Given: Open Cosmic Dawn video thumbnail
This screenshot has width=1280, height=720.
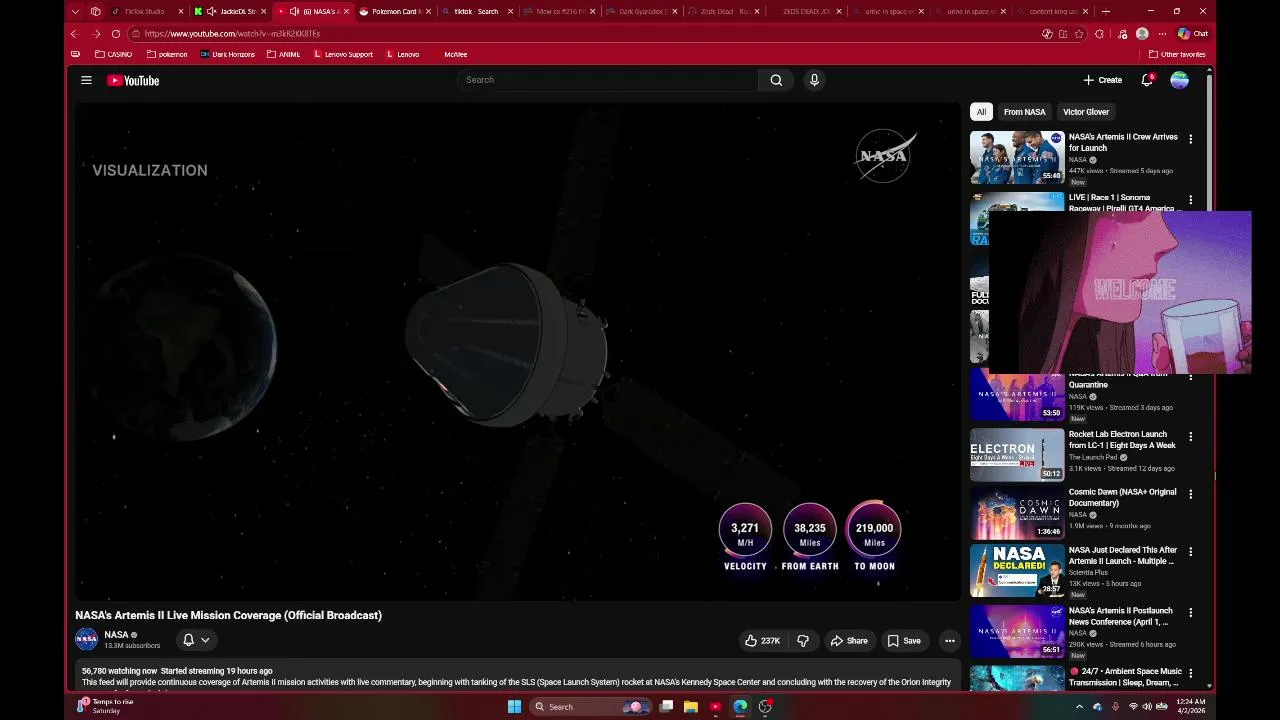Looking at the screenshot, I should tap(1017, 512).
